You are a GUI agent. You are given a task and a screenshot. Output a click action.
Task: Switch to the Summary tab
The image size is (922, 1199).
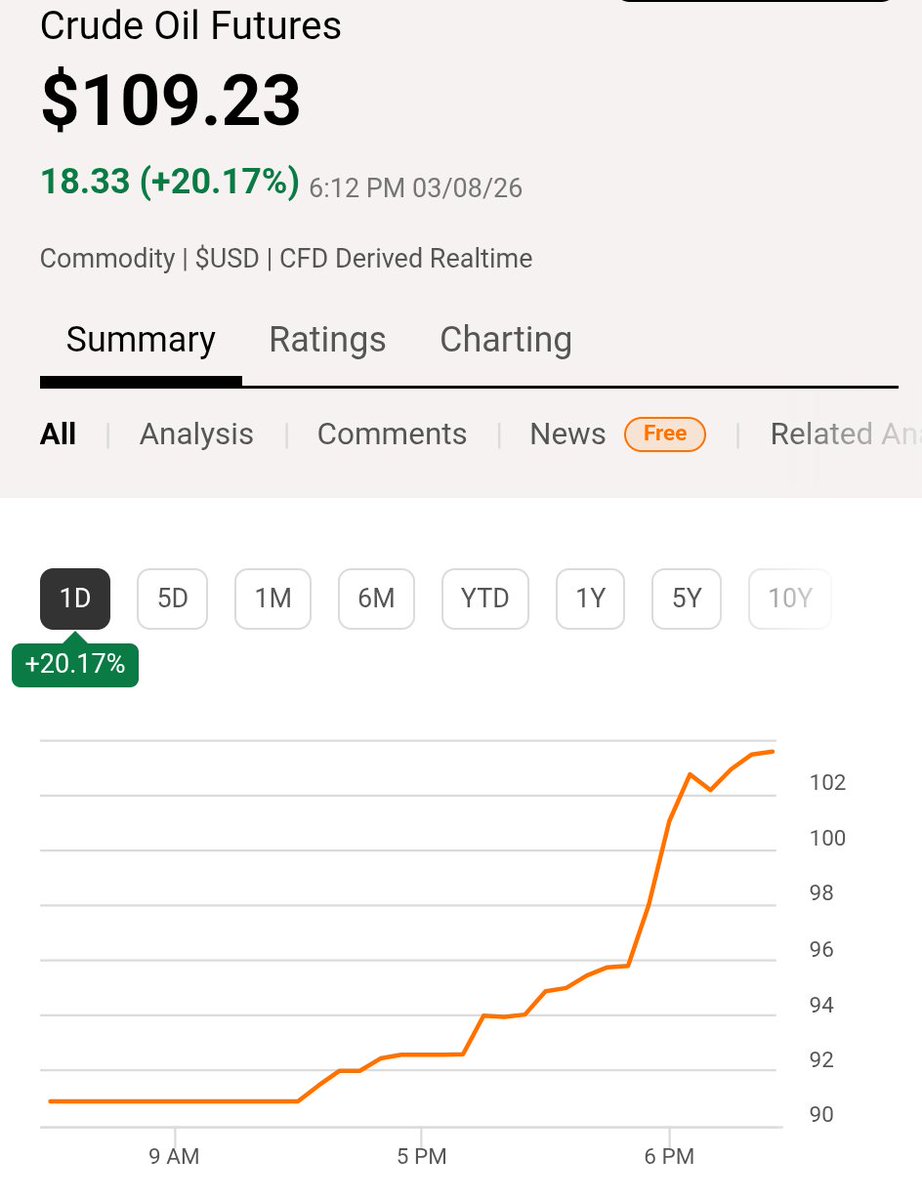coord(141,340)
